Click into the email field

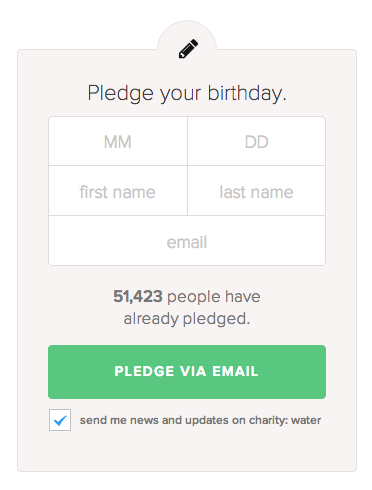point(187,241)
